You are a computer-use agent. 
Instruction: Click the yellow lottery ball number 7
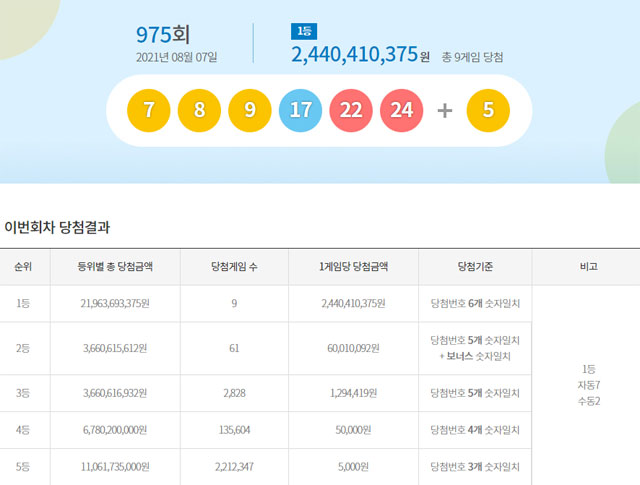click(x=149, y=110)
